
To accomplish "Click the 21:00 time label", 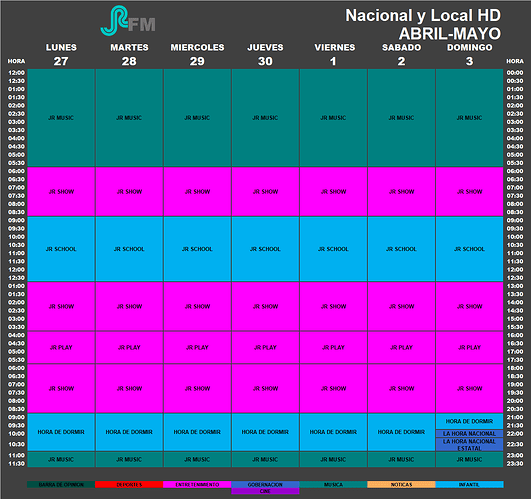I will pyautogui.click(x=515, y=417).
